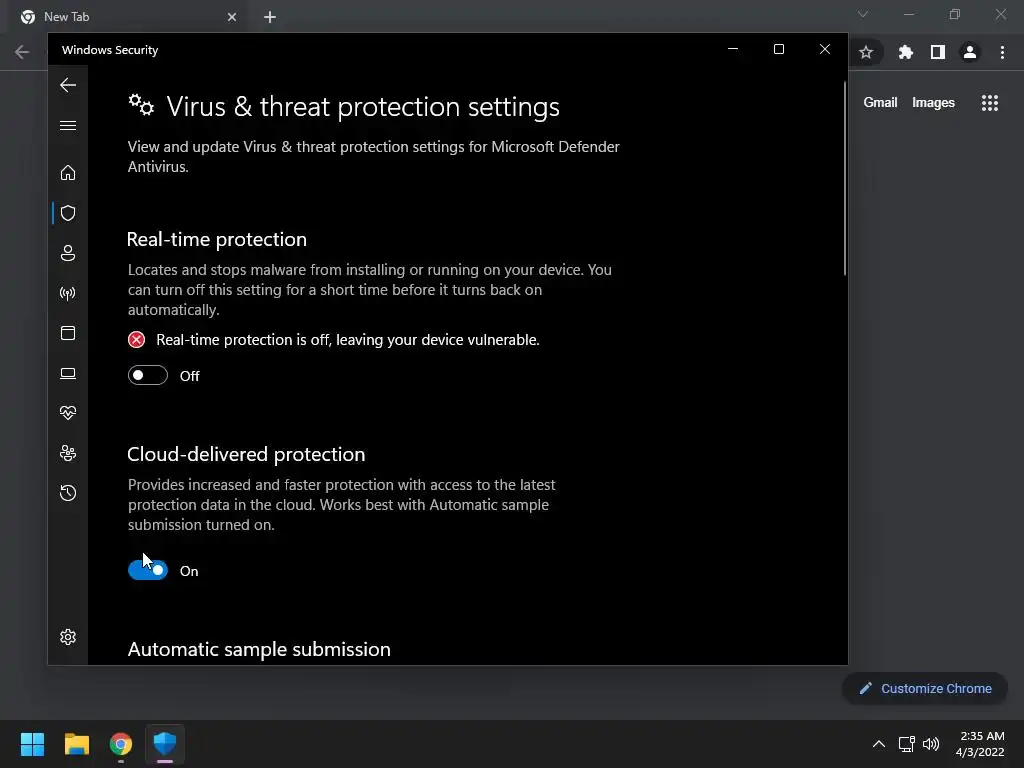The width and height of the screenshot is (1024, 768).
Task: Open Chrome's three-dot menu
Action: point(1002,52)
